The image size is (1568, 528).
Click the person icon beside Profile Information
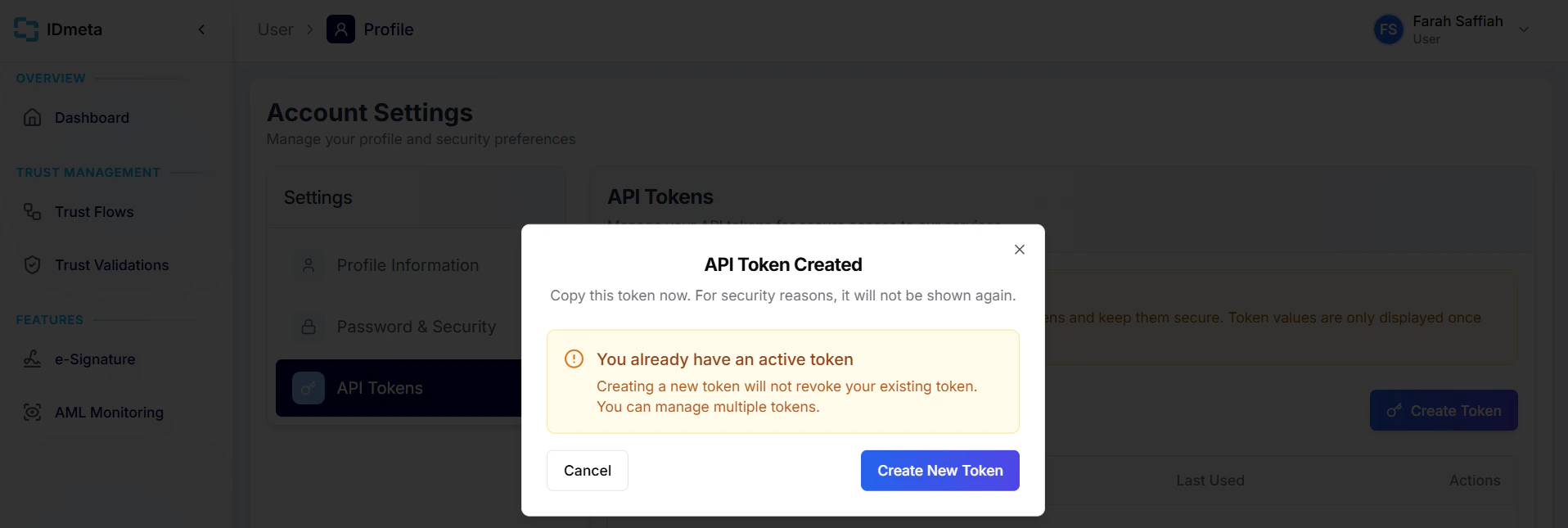tap(309, 264)
